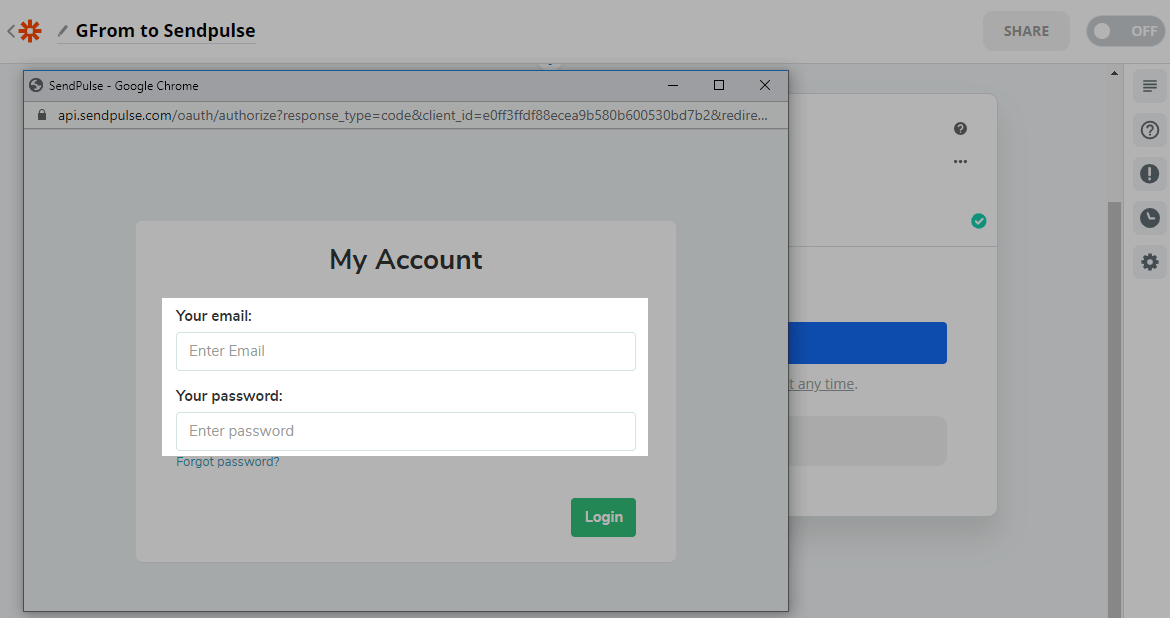Image resolution: width=1170 pixels, height=618 pixels.
Task: Focus the Enter password input field
Action: [405, 431]
